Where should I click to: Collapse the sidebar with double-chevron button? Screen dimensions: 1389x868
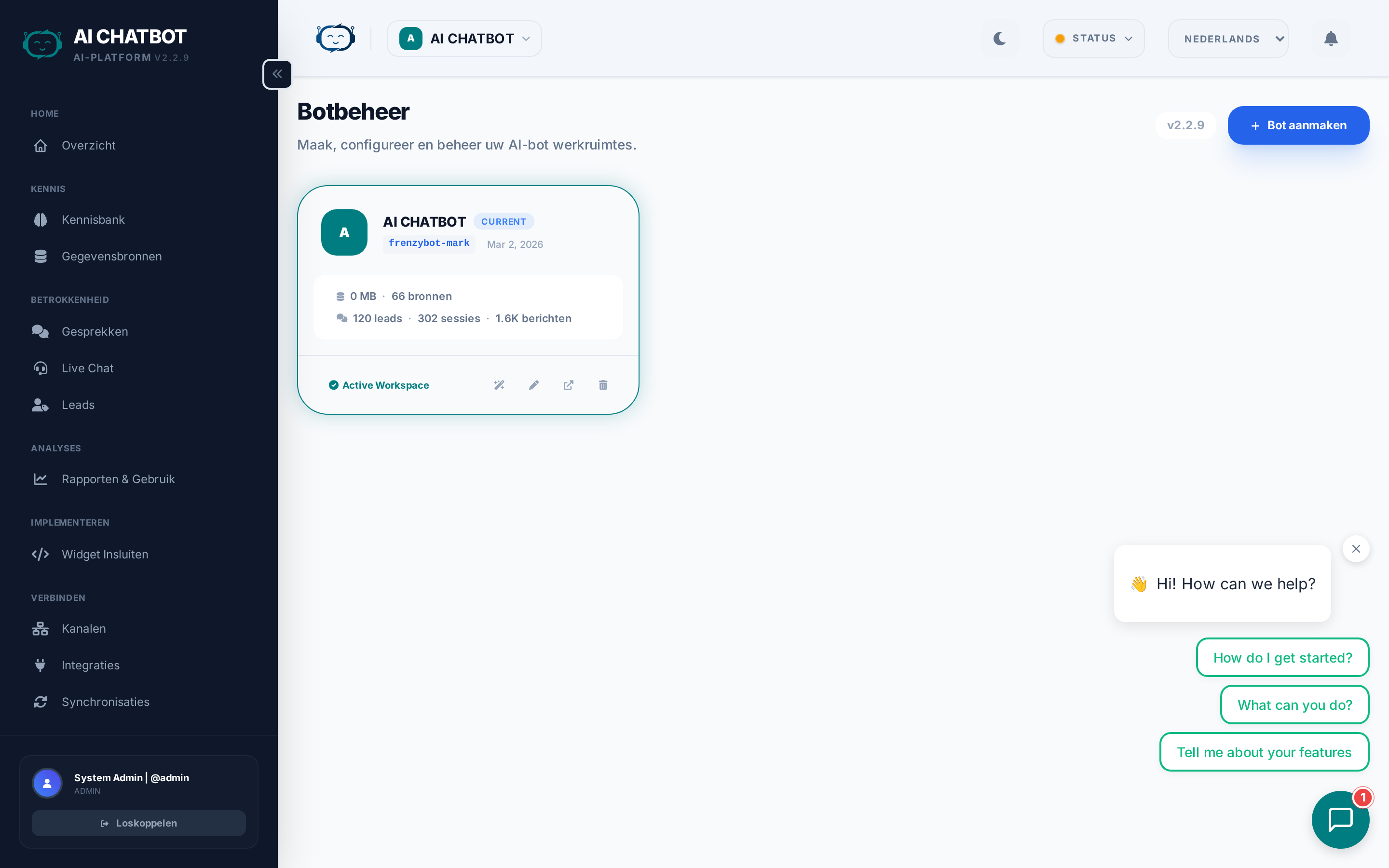277,74
